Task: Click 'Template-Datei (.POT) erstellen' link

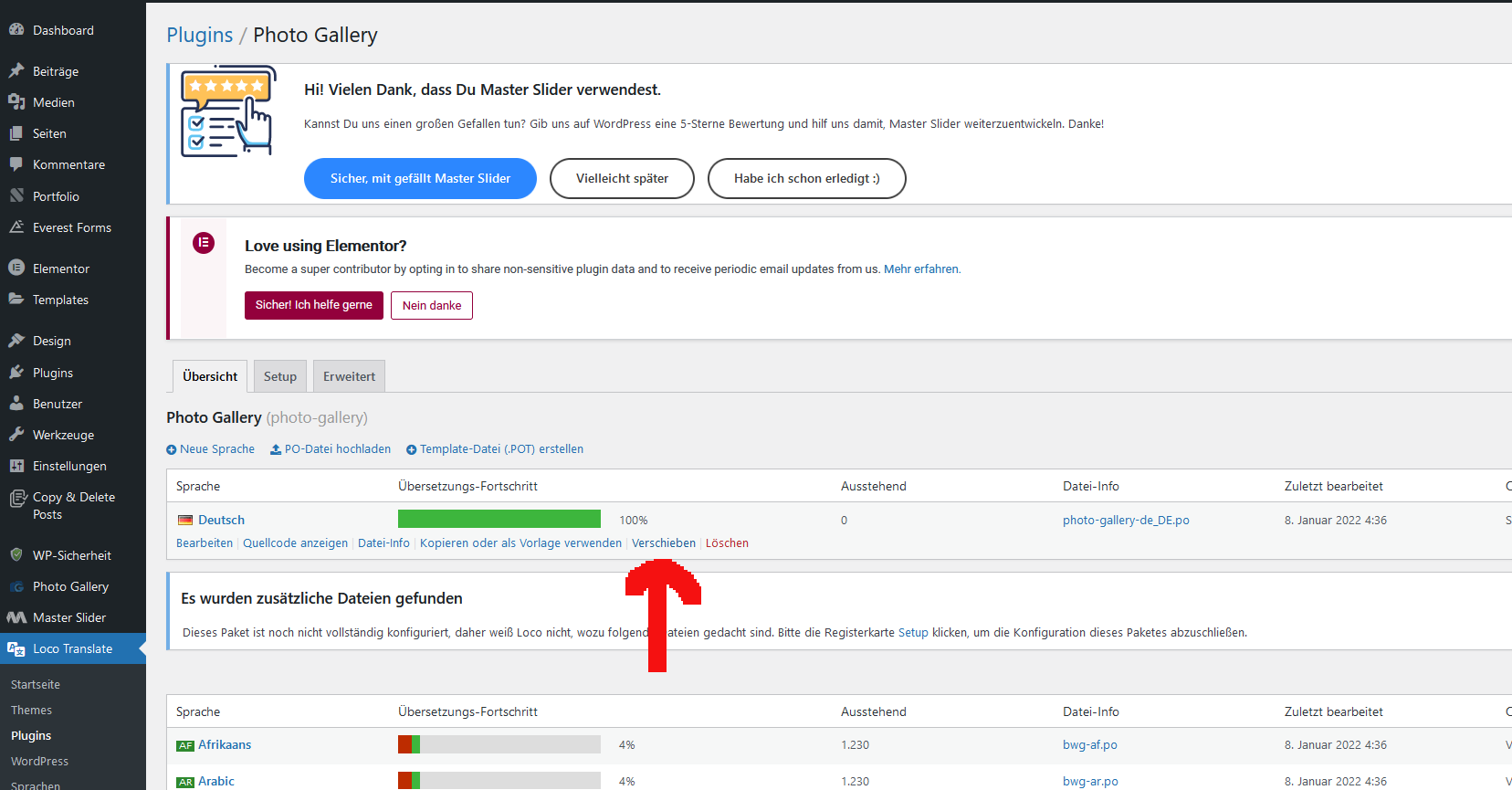Action: tap(495, 448)
